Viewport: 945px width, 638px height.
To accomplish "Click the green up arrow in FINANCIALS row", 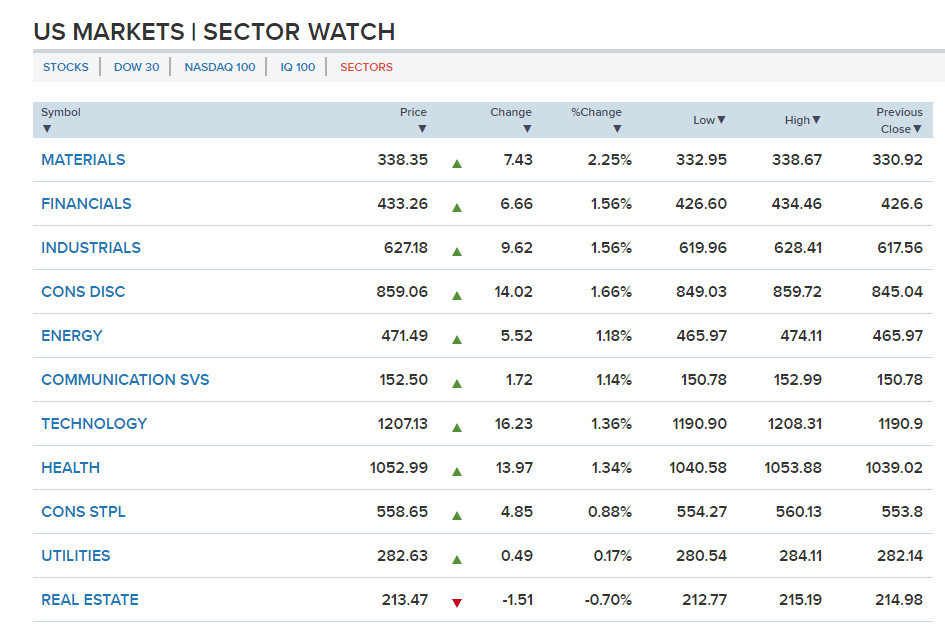I will coord(457,207).
